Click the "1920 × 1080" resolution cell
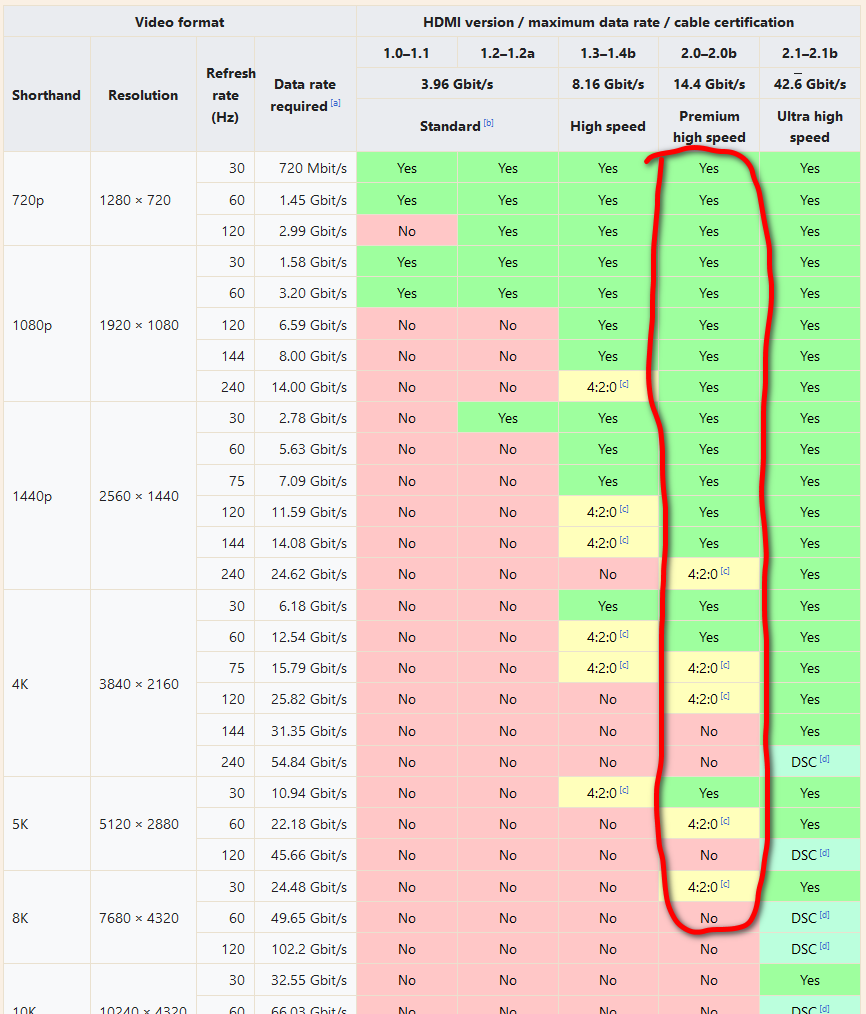This screenshot has width=866, height=1014. 143,325
